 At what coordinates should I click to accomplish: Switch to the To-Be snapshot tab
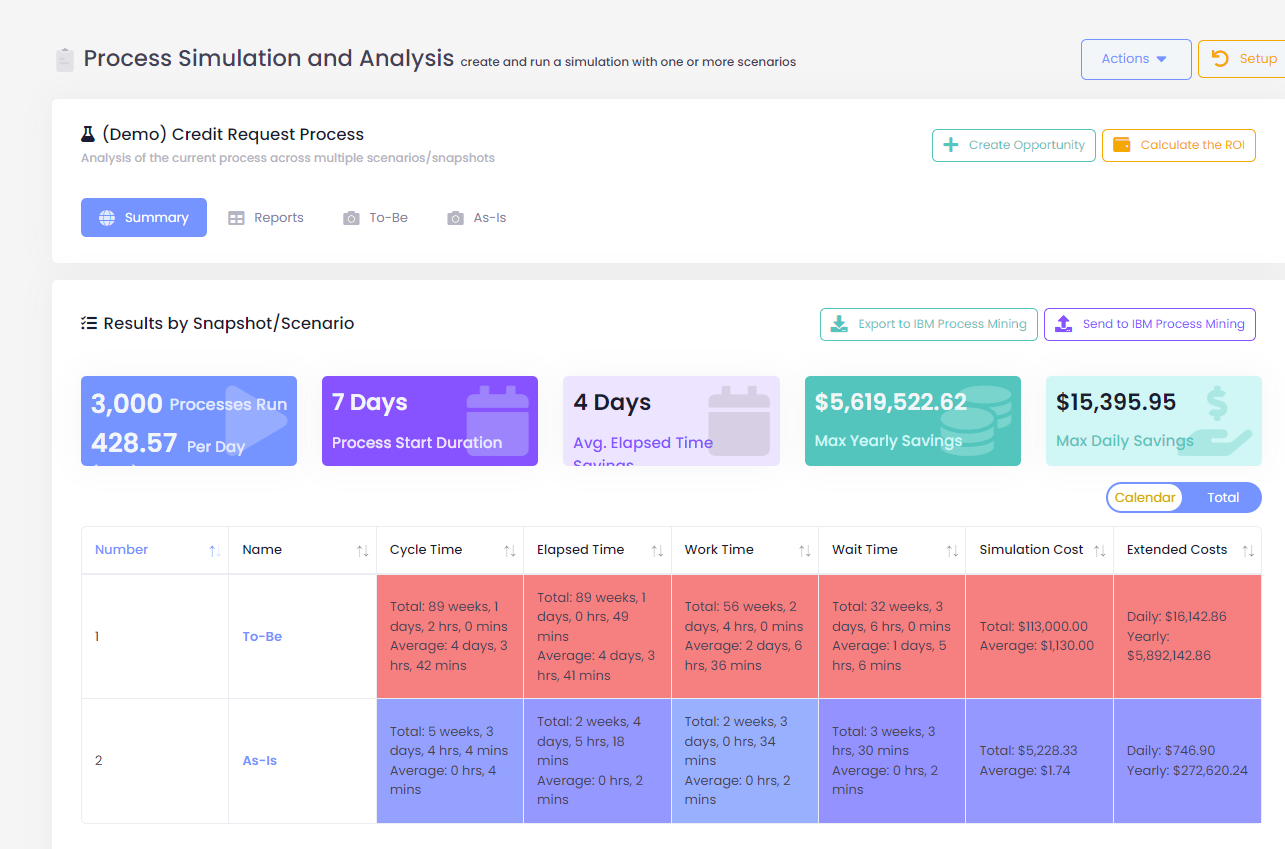376,217
